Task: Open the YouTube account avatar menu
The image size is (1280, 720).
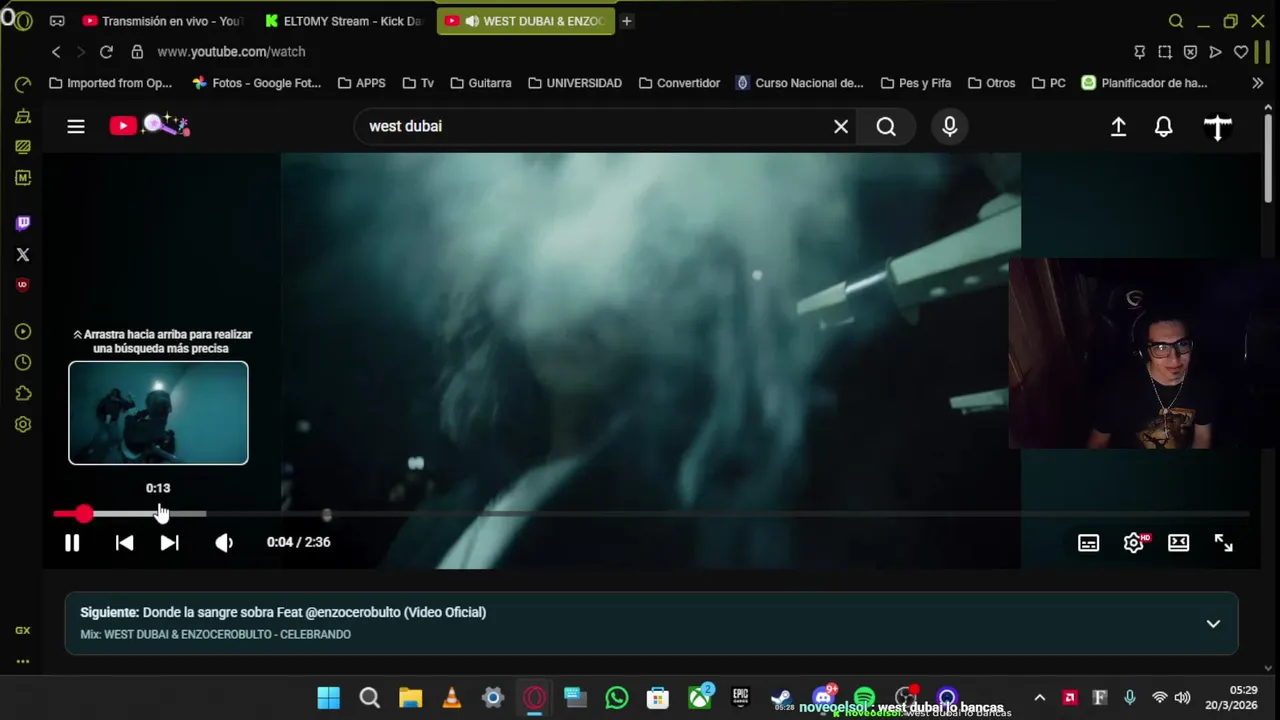Action: [1218, 127]
